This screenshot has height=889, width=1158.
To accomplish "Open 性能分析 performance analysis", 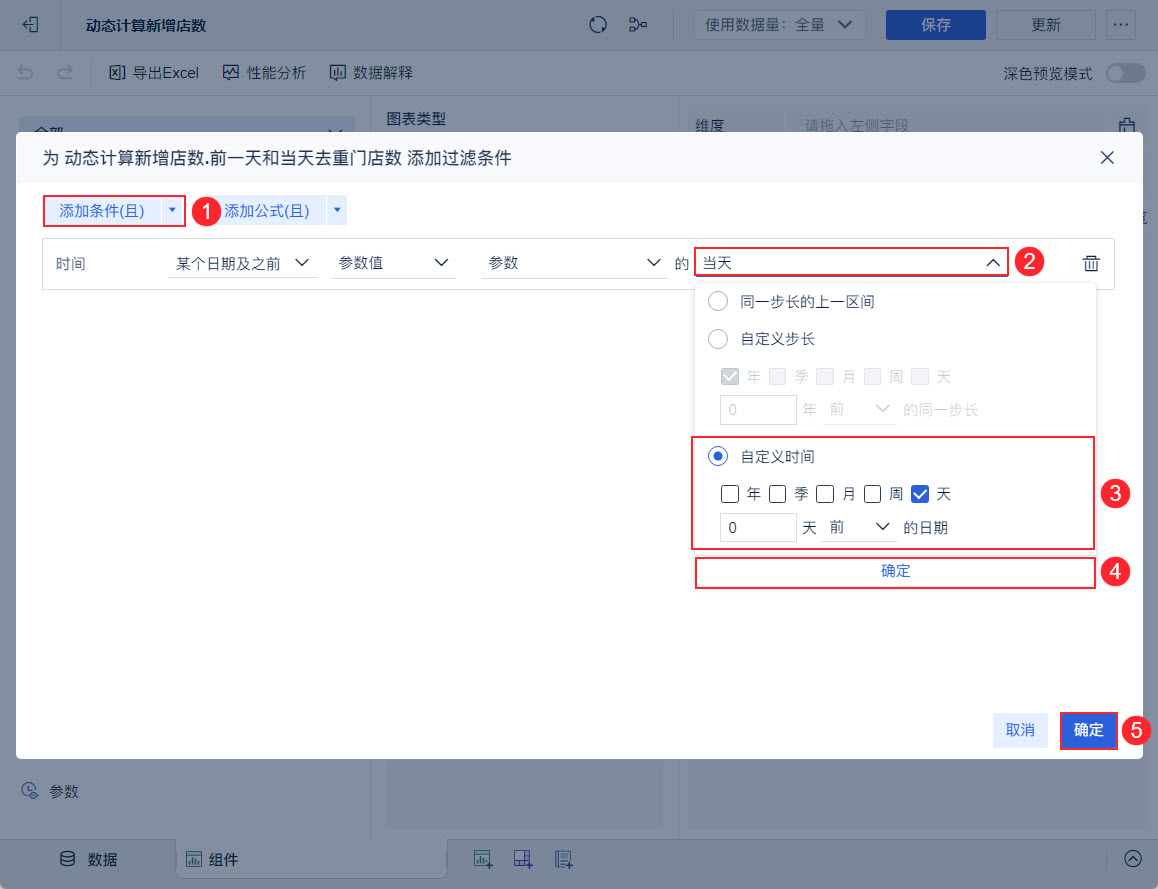I will [x=264, y=72].
